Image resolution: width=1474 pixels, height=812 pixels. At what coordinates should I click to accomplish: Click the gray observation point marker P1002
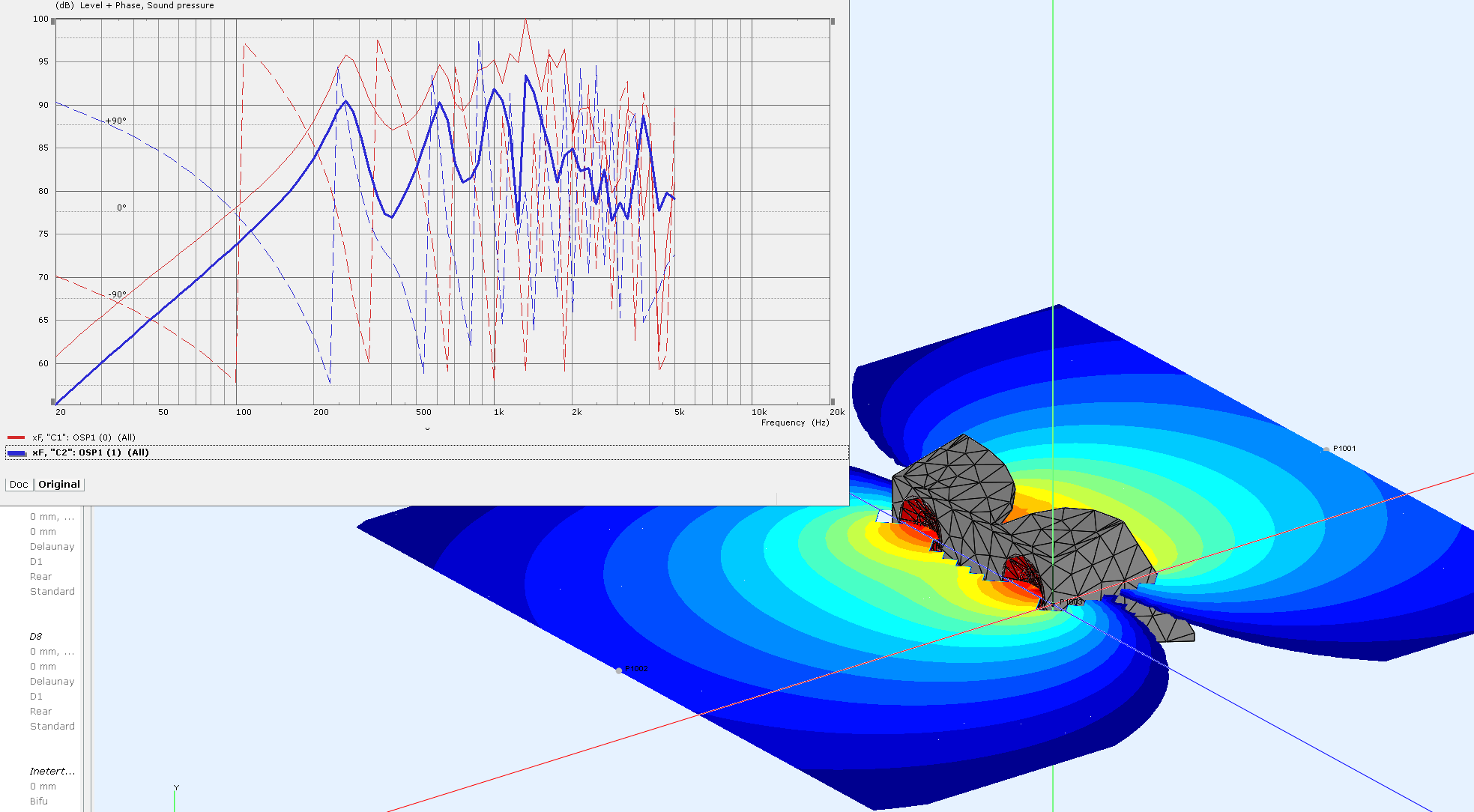point(619,670)
